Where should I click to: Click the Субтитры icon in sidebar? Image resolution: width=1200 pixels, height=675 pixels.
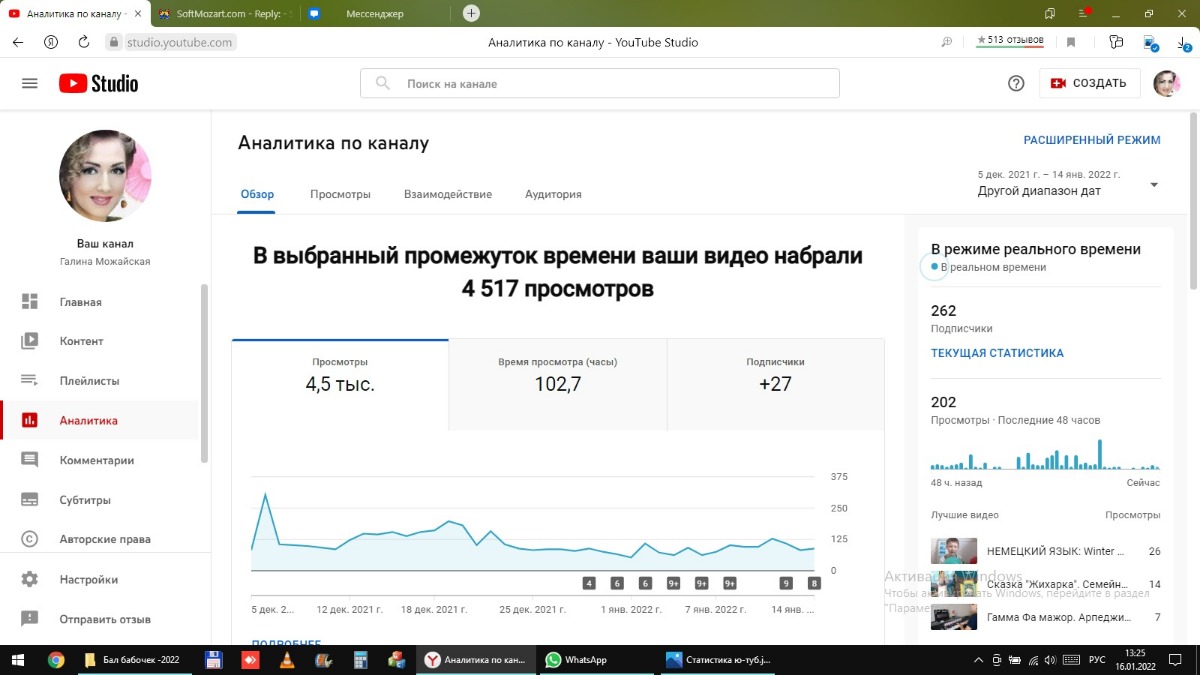(x=29, y=500)
